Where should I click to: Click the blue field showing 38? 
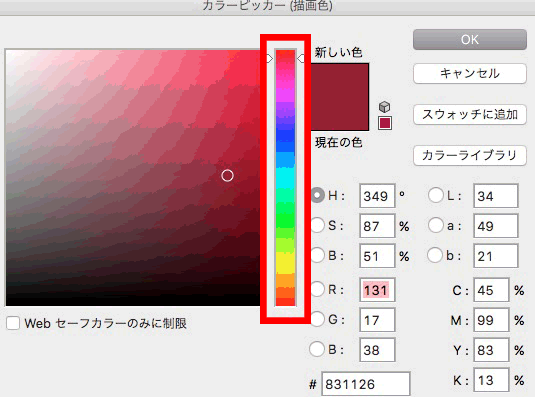377,350
